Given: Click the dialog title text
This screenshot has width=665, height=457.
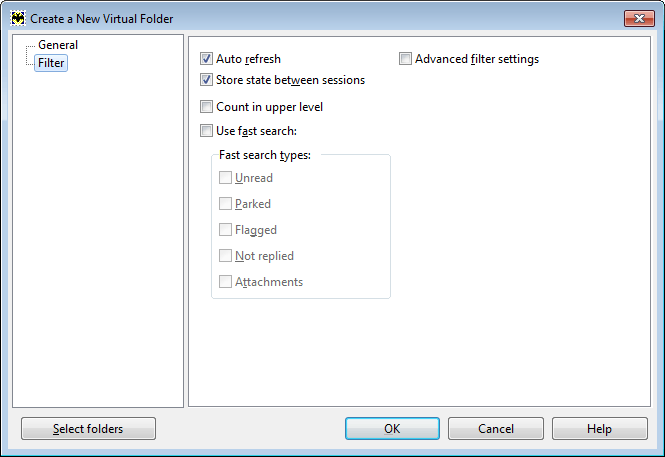Looking at the screenshot, I should (x=102, y=19).
